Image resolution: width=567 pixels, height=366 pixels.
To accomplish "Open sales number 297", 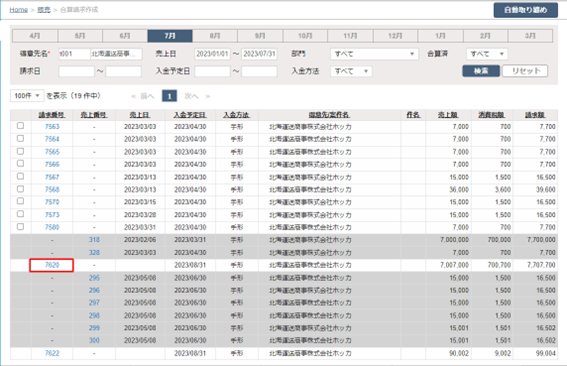I will coord(94,303).
